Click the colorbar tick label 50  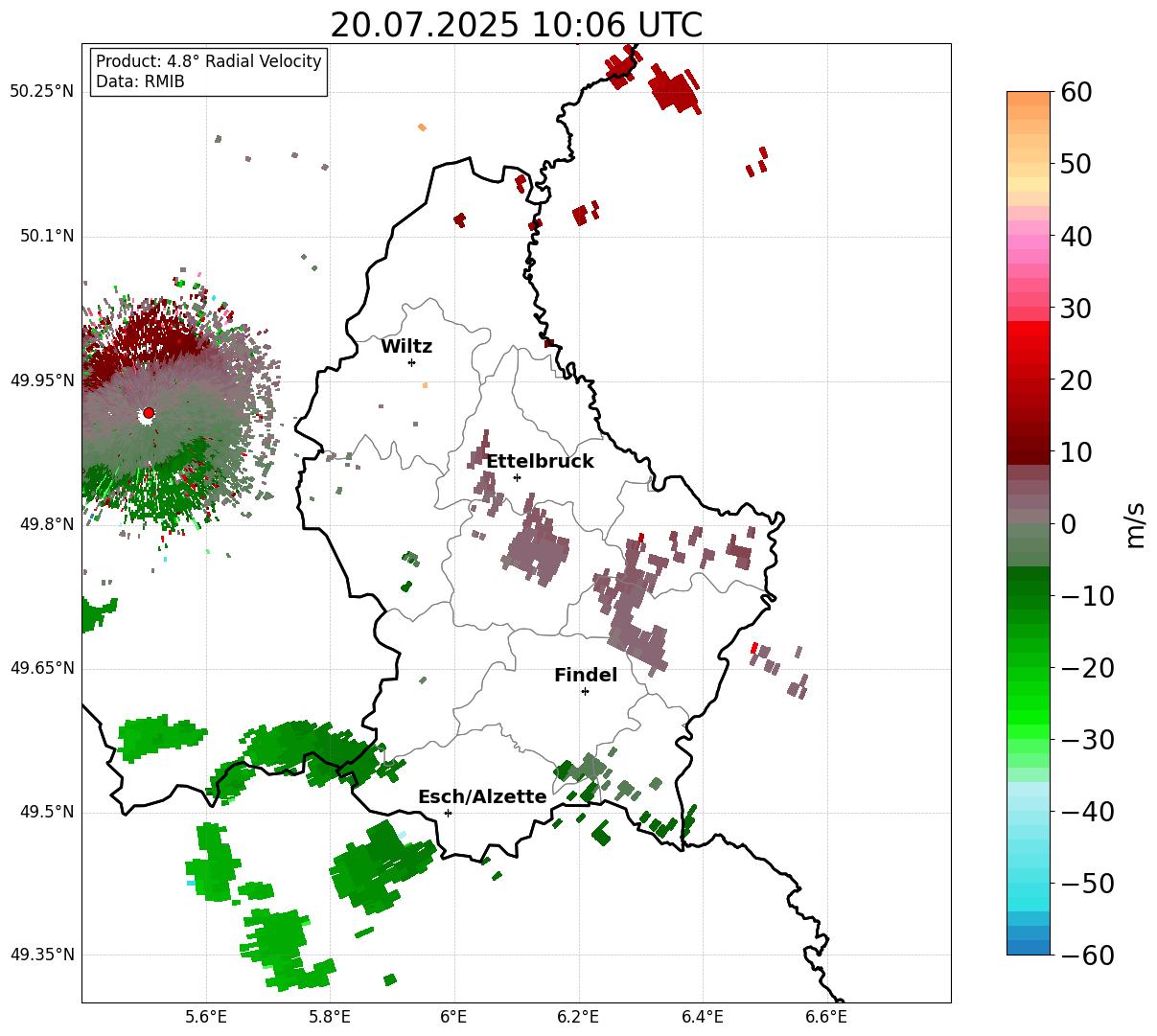[1076, 164]
